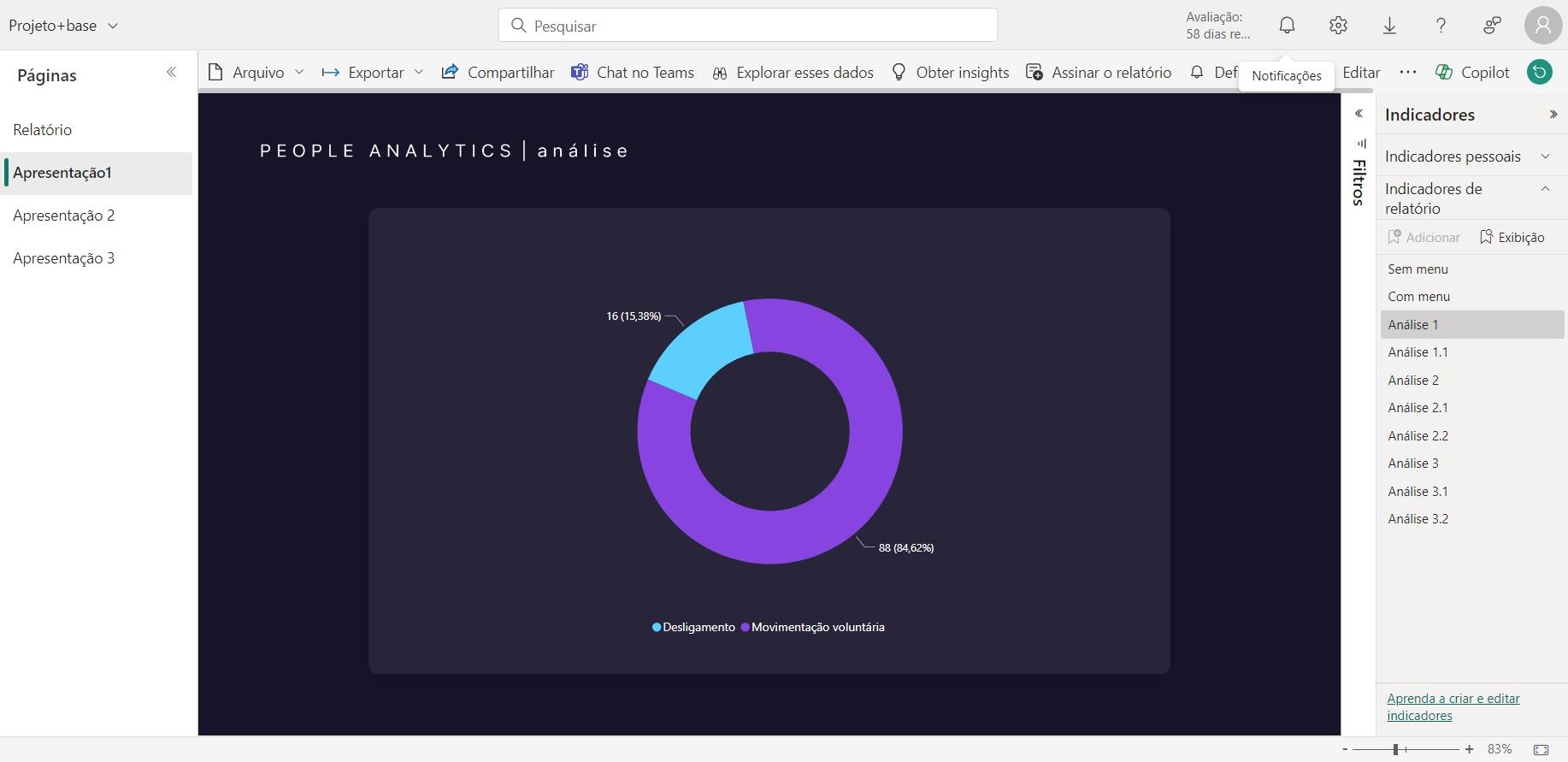This screenshot has height=762, width=1568.
Task: Open the Projeto+base workspace dropdown
Action: pos(63,26)
